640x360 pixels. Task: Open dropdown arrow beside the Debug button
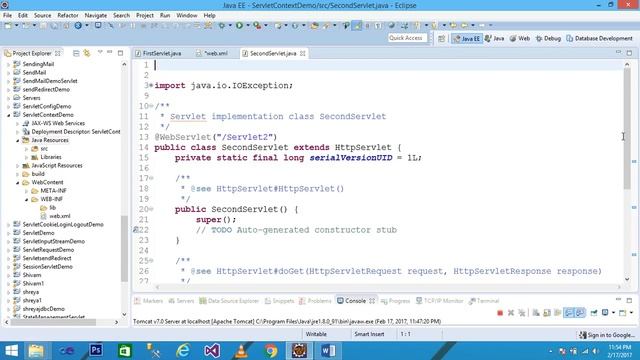tap(230, 25)
